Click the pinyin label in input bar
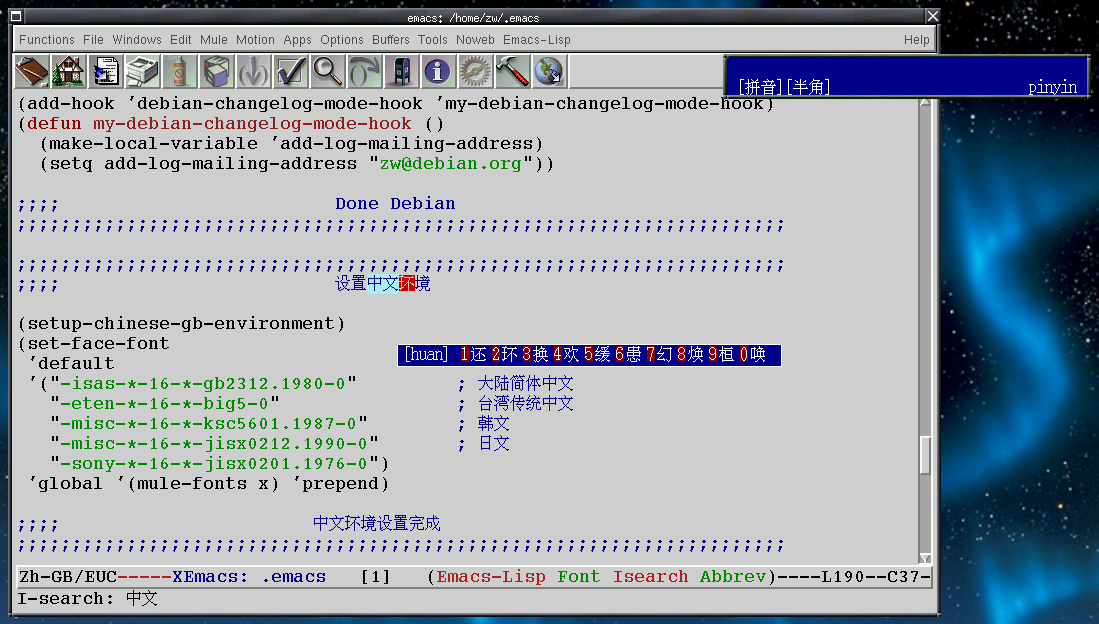Screen dimensions: 1099x624 pyautogui.click(x=1052, y=87)
